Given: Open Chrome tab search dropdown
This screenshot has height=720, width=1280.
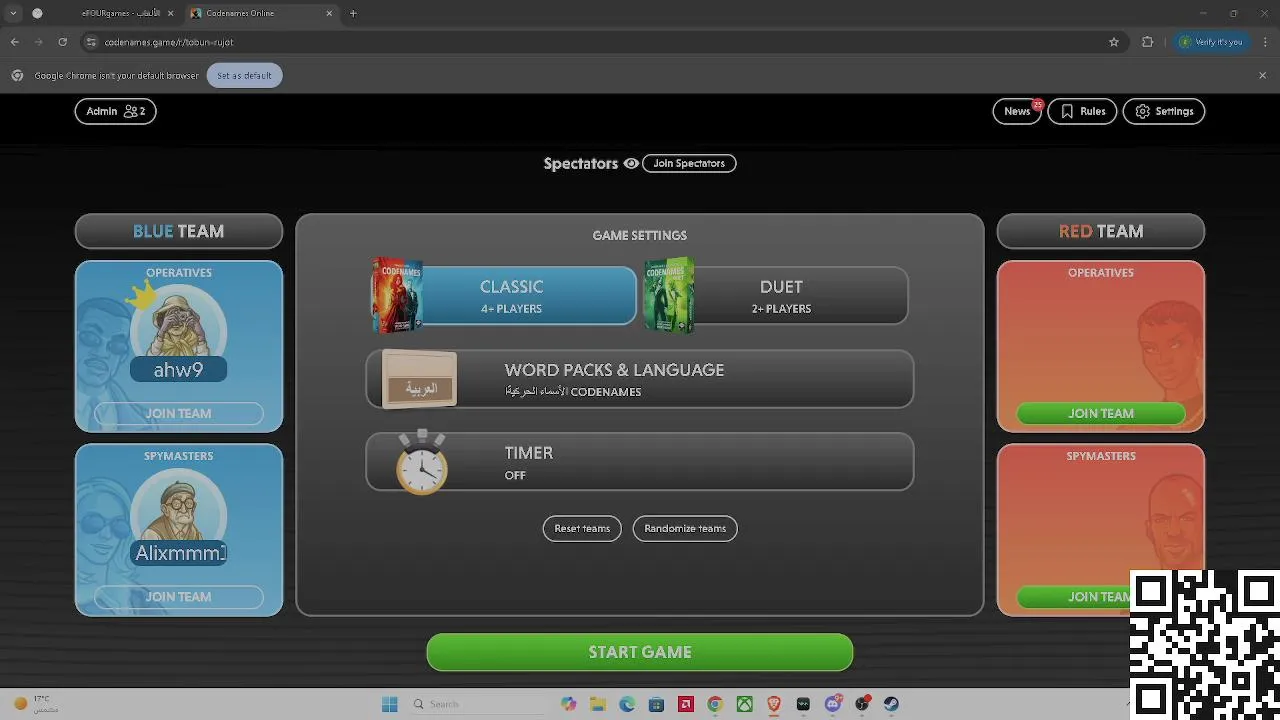Looking at the screenshot, I should point(13,13).
